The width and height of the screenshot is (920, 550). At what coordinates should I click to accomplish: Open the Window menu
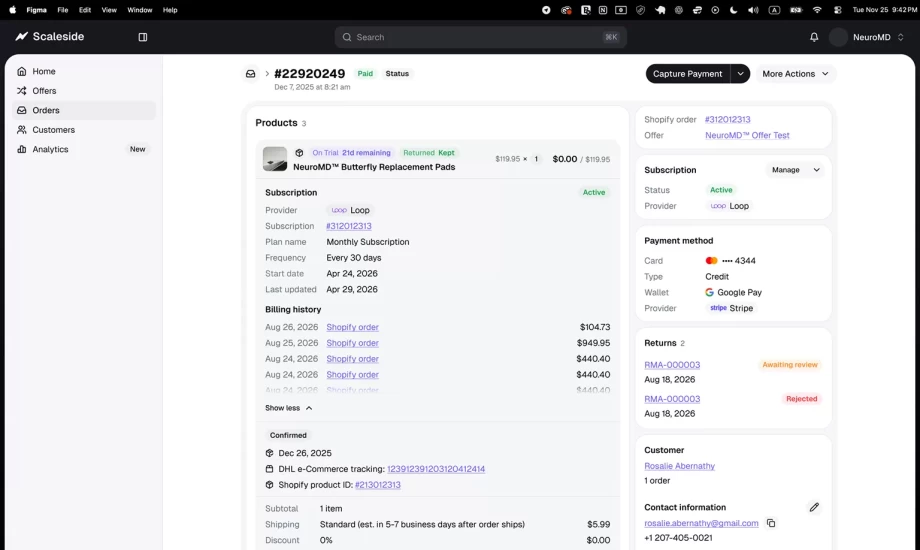tap(140, 10)
